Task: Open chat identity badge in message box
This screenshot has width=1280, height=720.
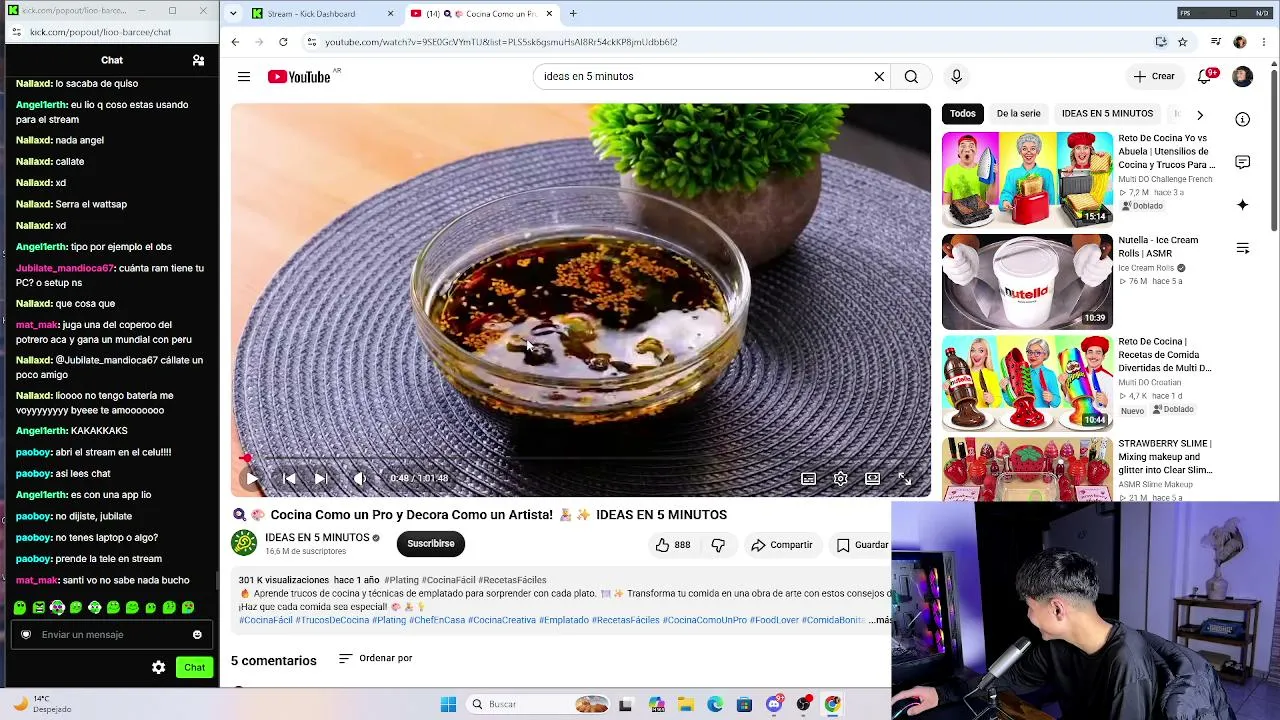Action: click(x=26, y=634)
